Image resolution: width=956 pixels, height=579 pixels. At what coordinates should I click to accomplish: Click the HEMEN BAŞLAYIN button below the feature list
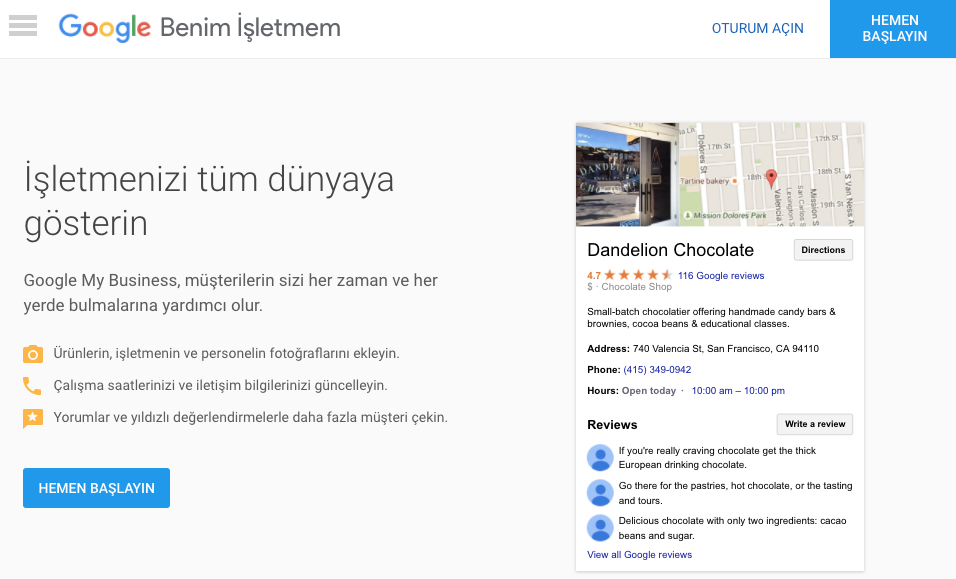click(96, 488)
